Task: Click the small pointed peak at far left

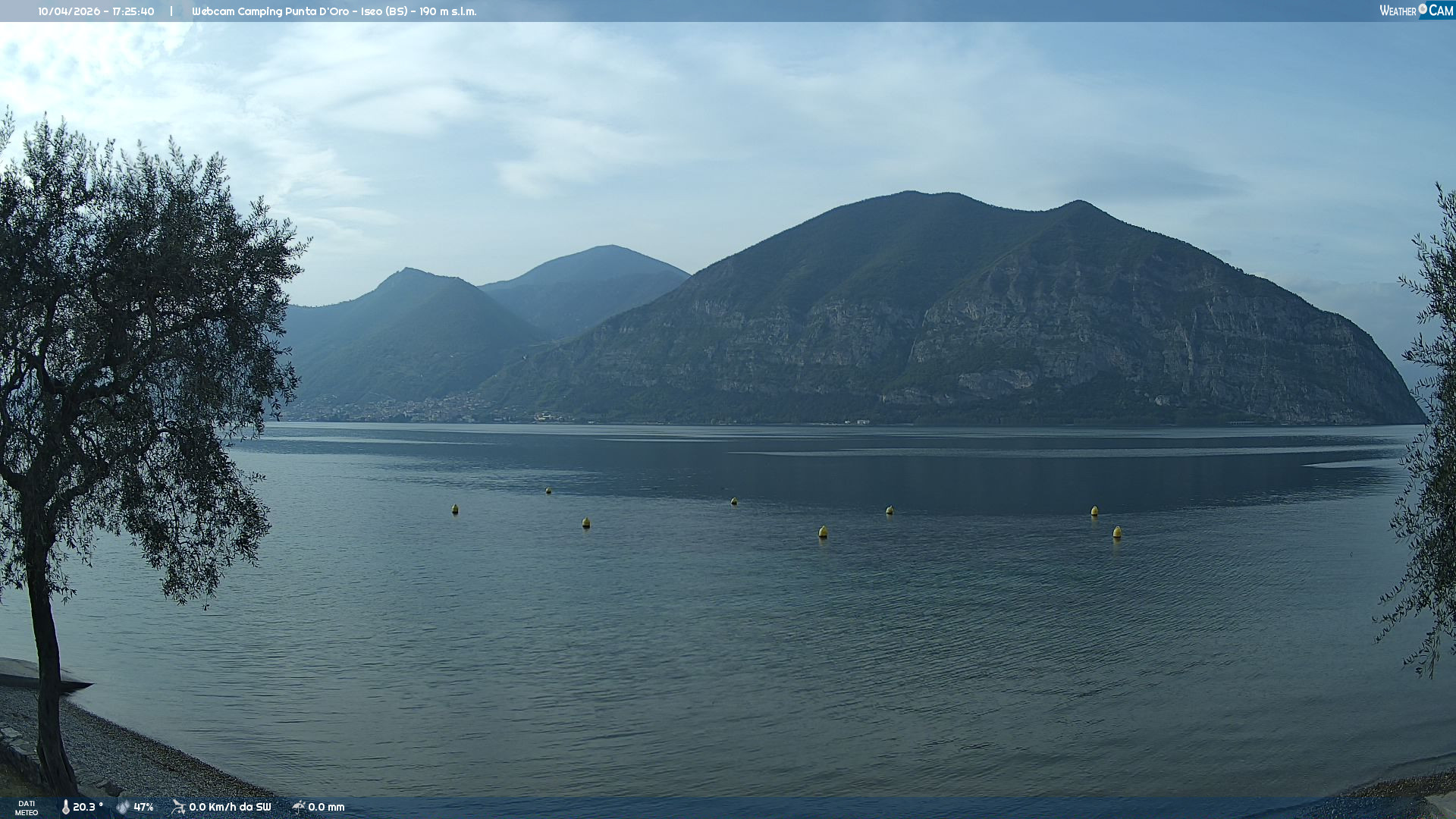Action: [x=408, y=270]
